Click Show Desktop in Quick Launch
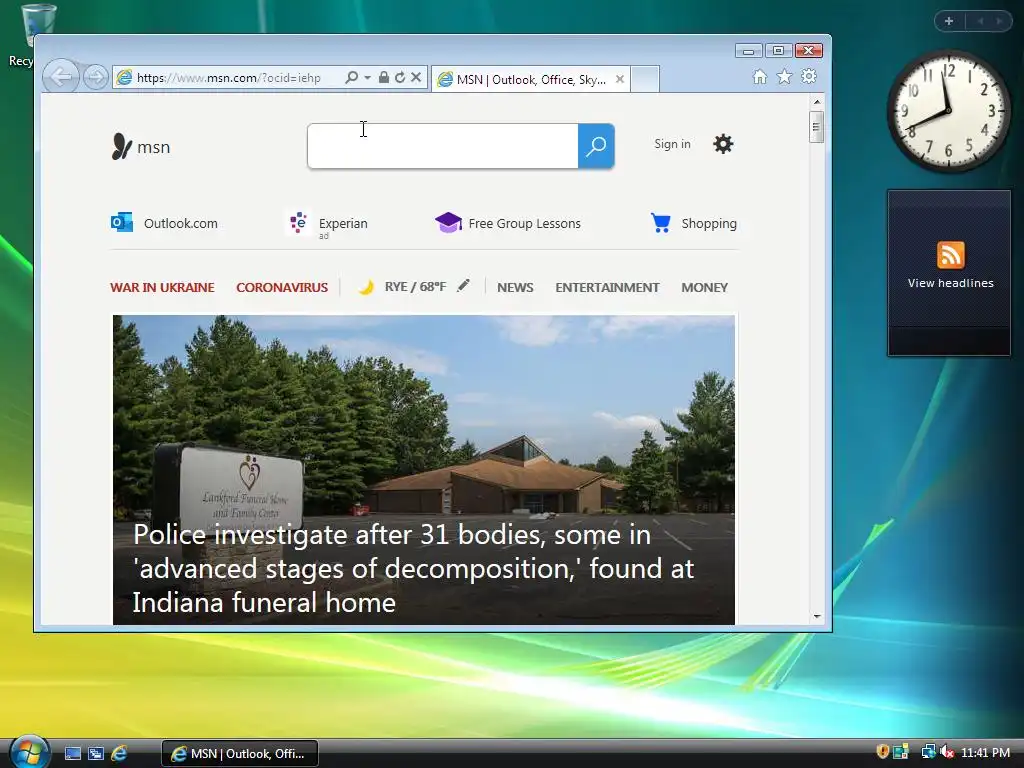1024x768 pixels. click(x=72, y=754)
